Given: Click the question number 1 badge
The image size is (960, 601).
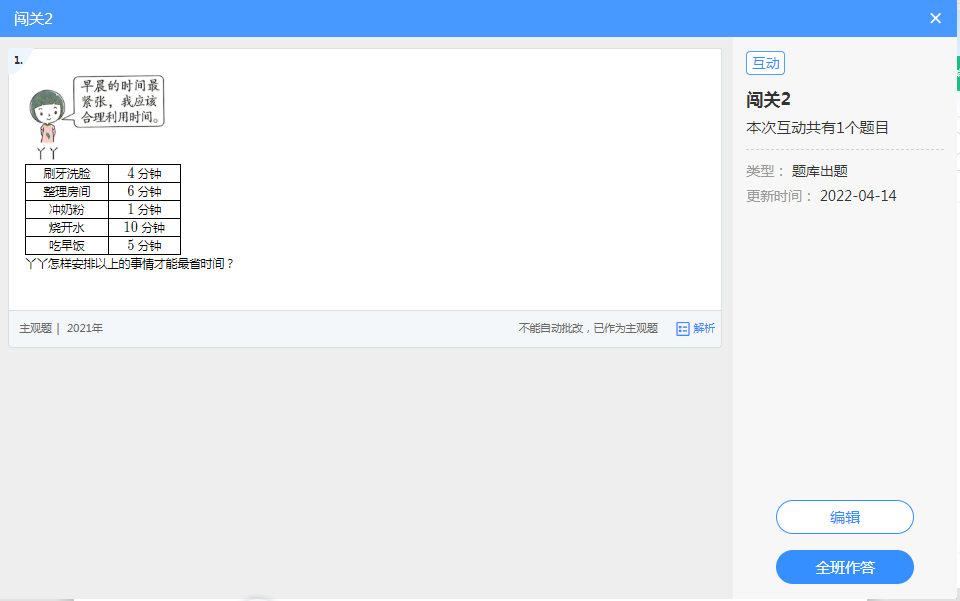Looking at the screenshot, I should (18, 60).
